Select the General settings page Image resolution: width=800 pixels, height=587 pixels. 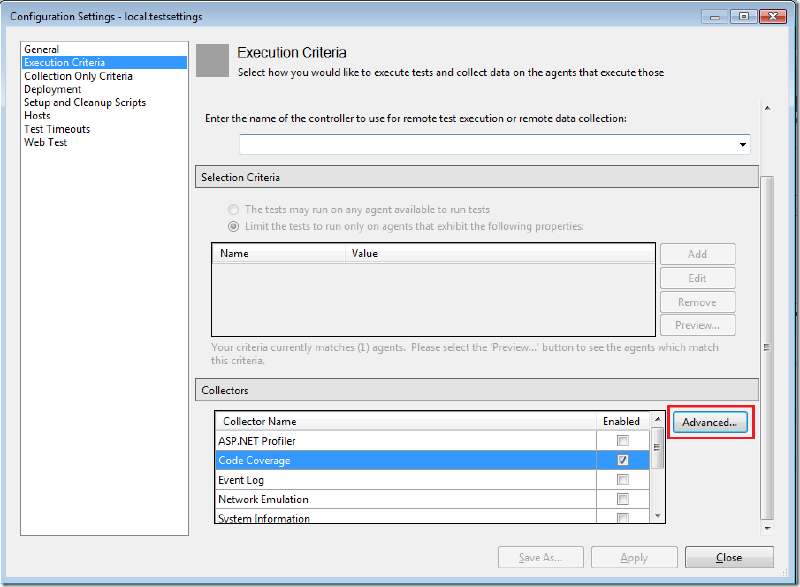click(42, 49)
